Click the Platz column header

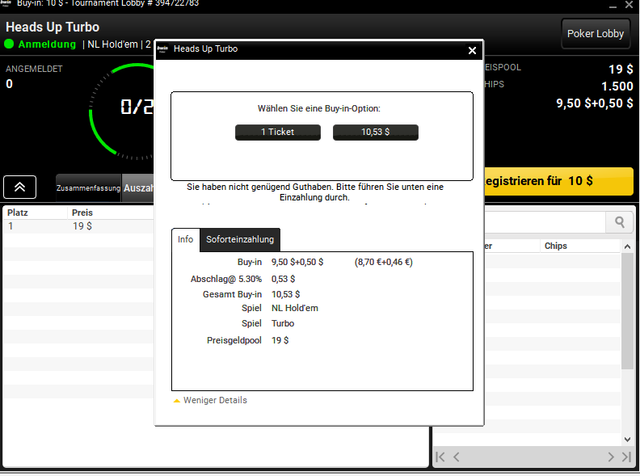click(18, 213)
